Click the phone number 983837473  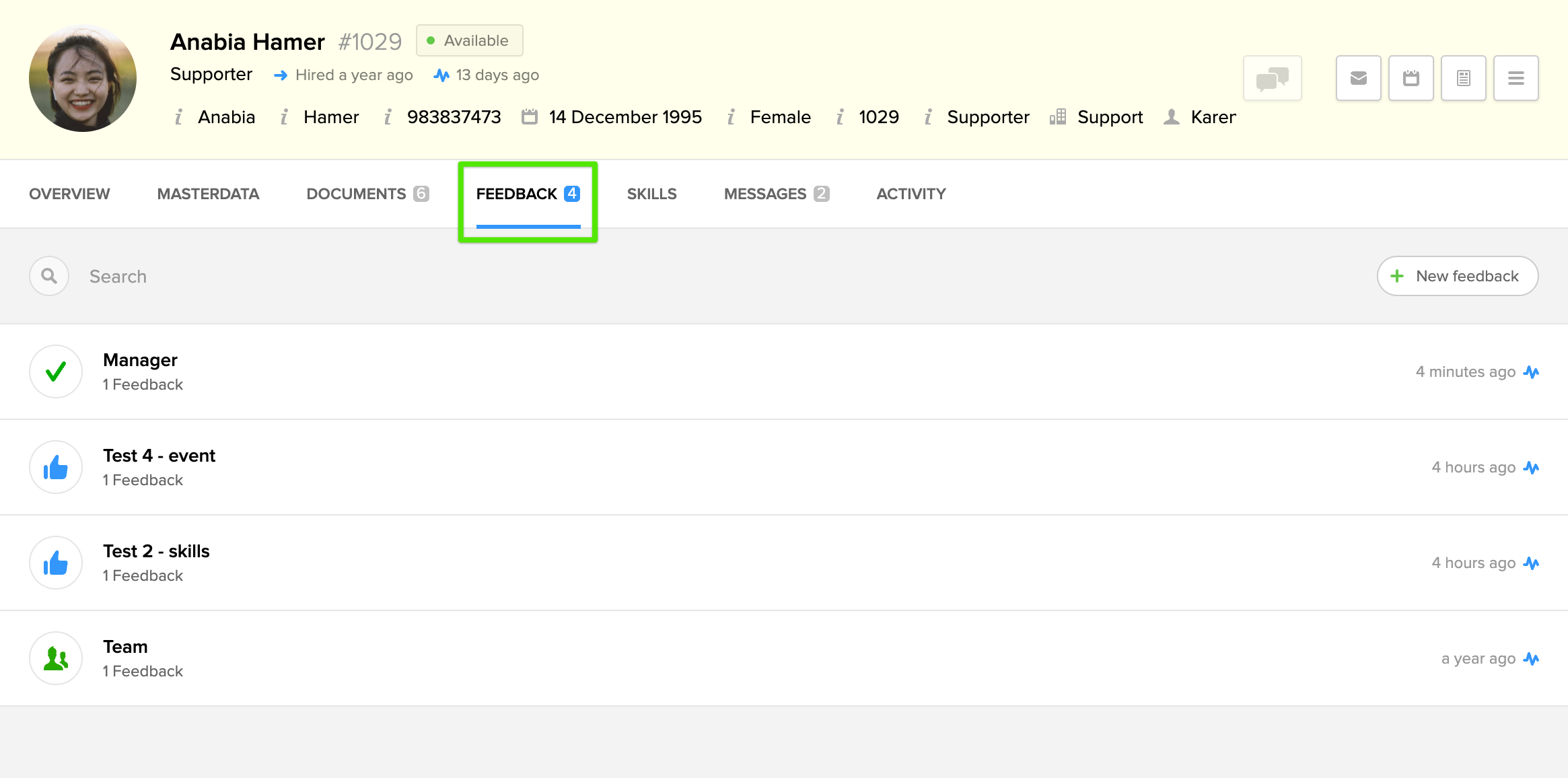[x=454, y=117]
